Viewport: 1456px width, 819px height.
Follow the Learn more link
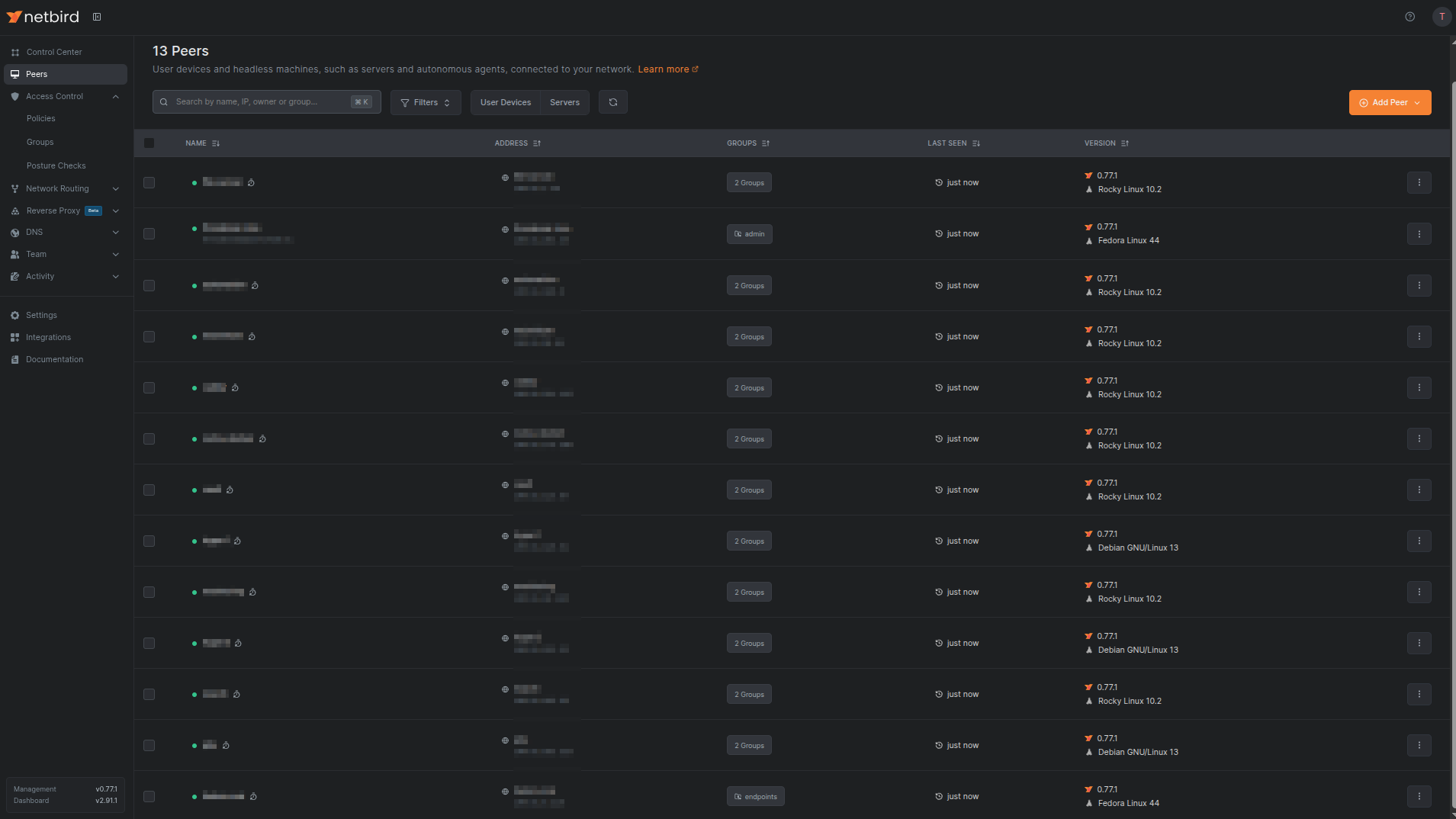coord(664,69)
